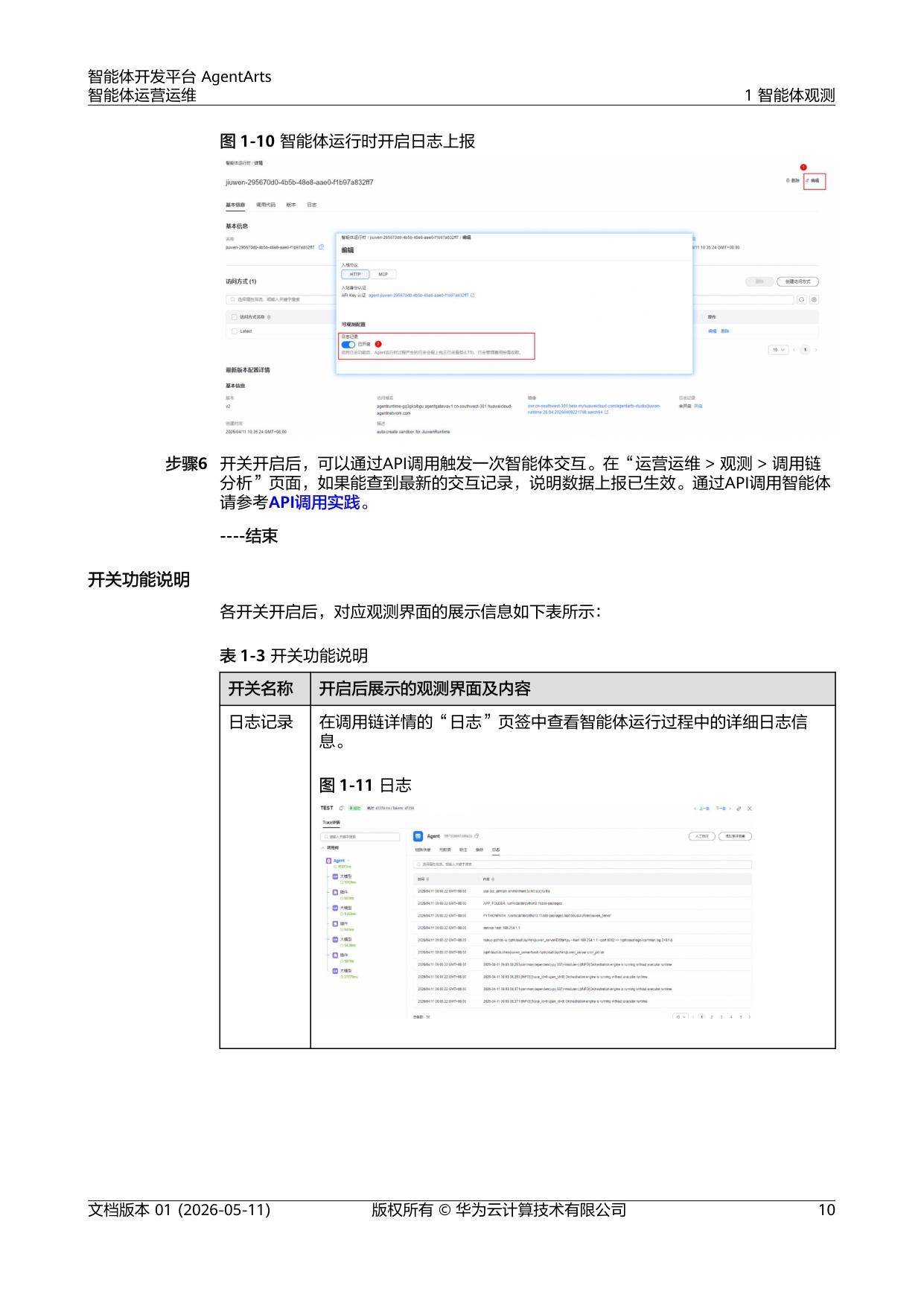
Task: Open the page size 10 dropdown in 访问方式
Action: coord(778,350)
